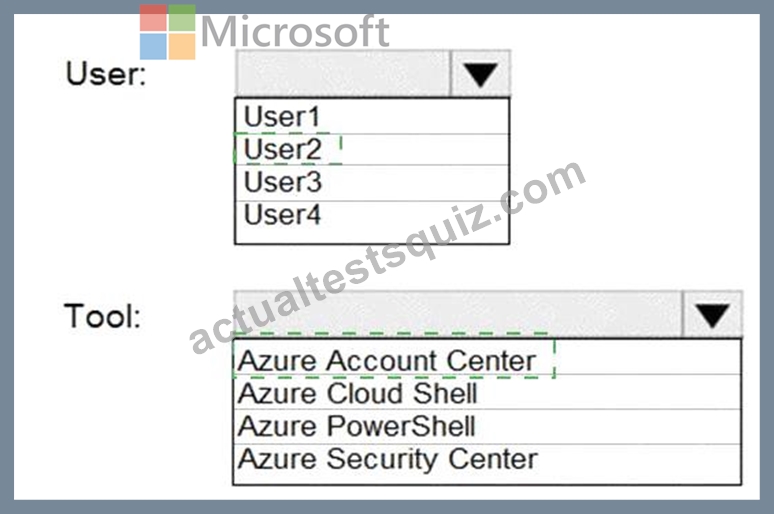Select User1 from the list
The image size is (774, 514).
[x=372, y=117]
